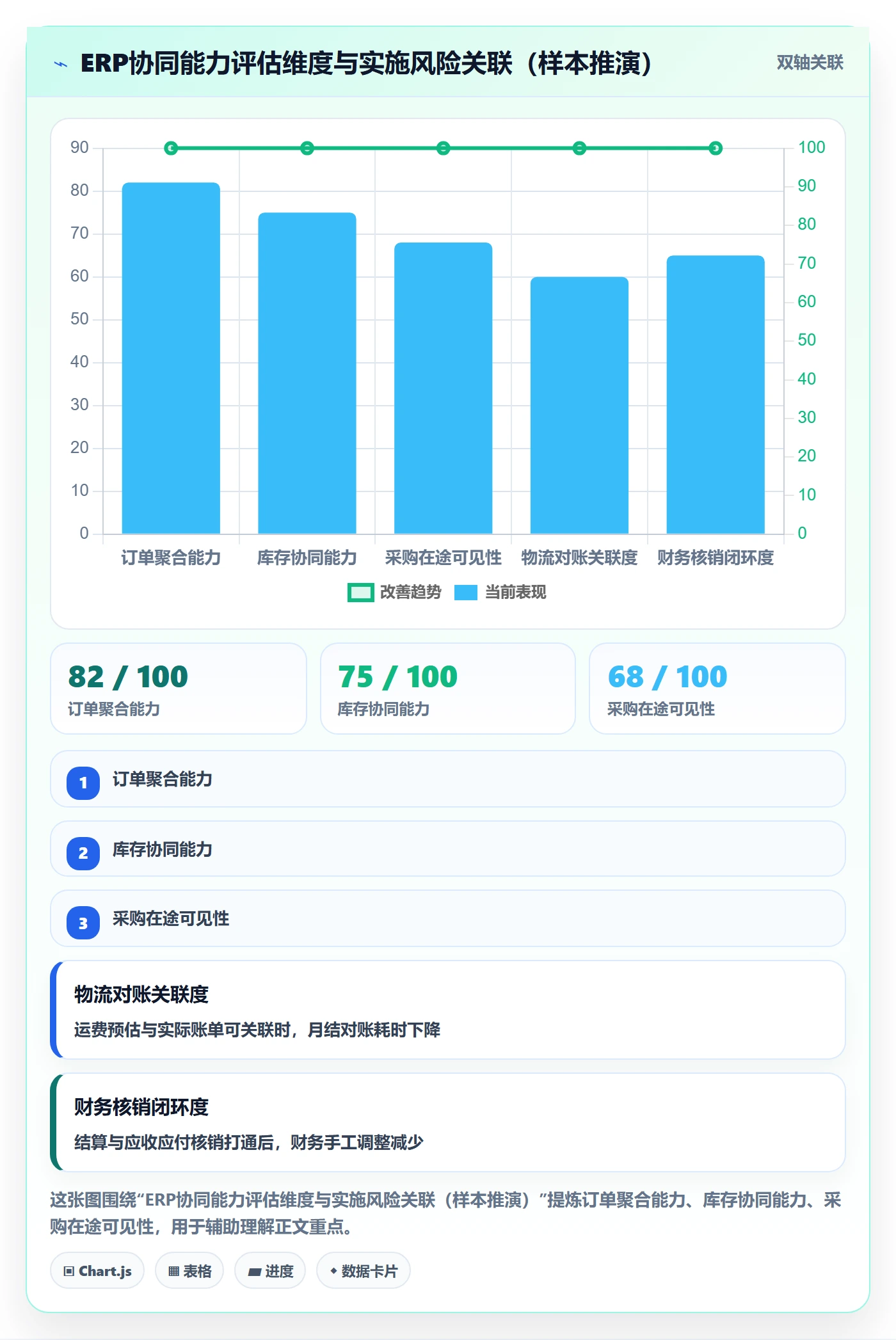Click the lightning bolt icon beside the title
The height and width of the screenshot is (1340, 896).
61,64
